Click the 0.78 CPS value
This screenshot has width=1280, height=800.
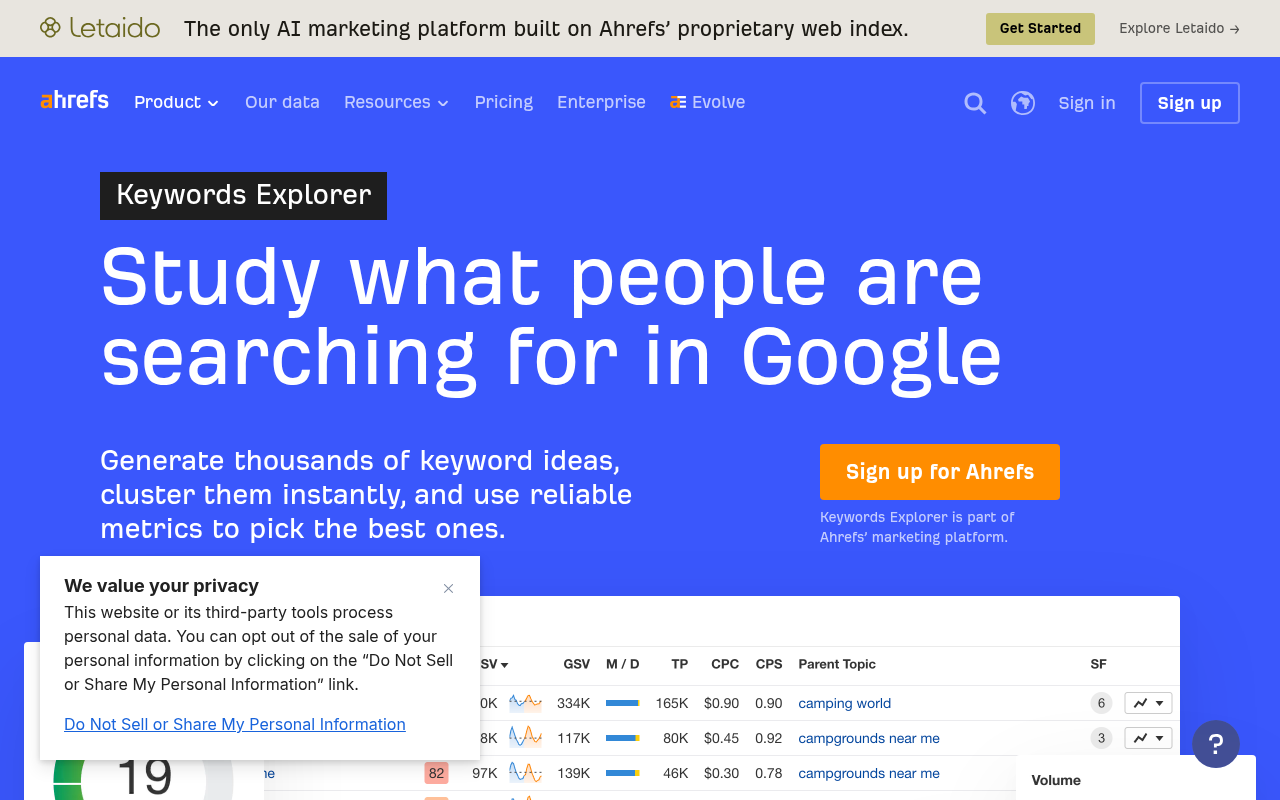pyautogui.click(x=769, y=773)
